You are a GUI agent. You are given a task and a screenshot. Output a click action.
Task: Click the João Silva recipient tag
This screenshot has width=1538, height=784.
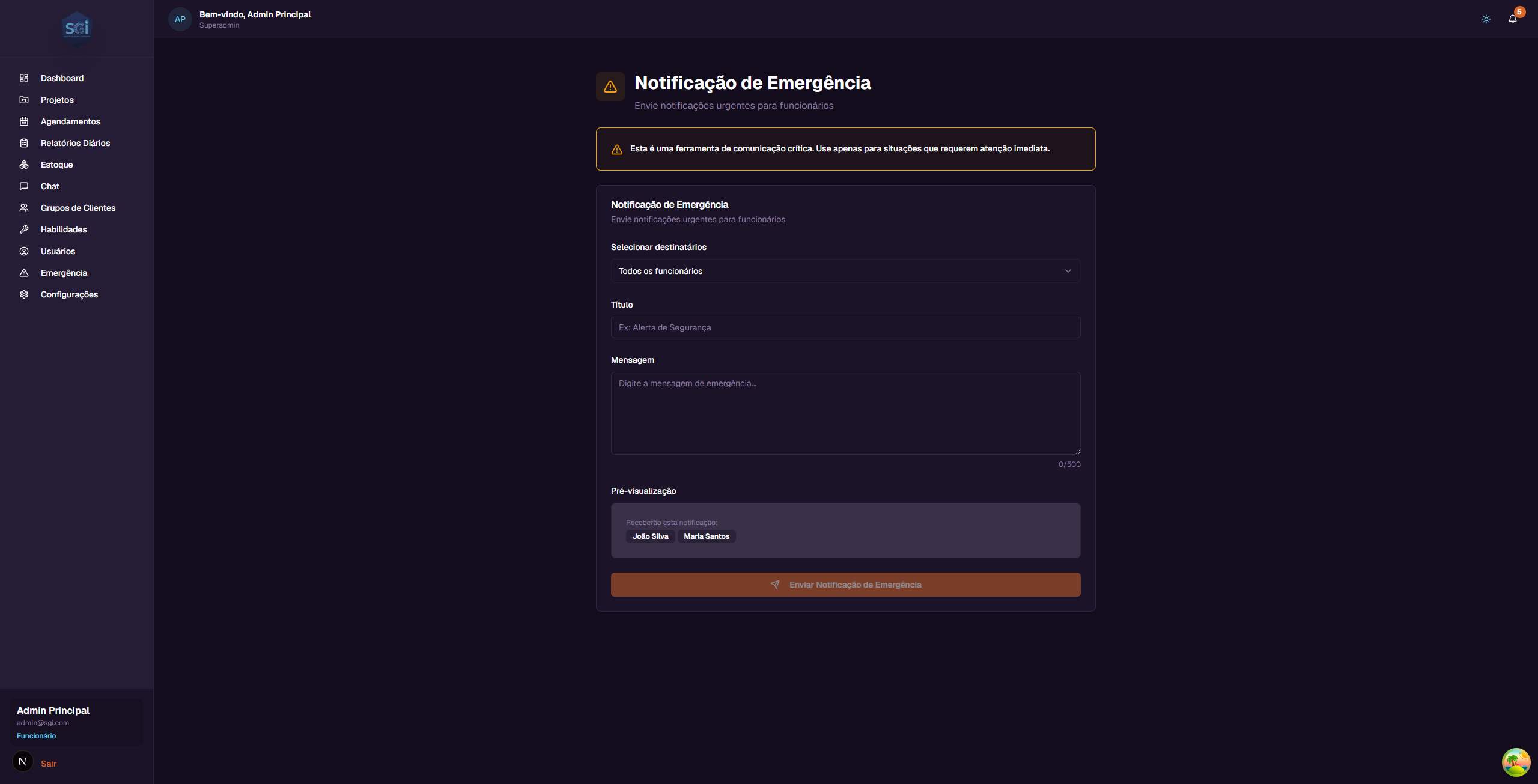pyautogui.click(x=650, y=536)
